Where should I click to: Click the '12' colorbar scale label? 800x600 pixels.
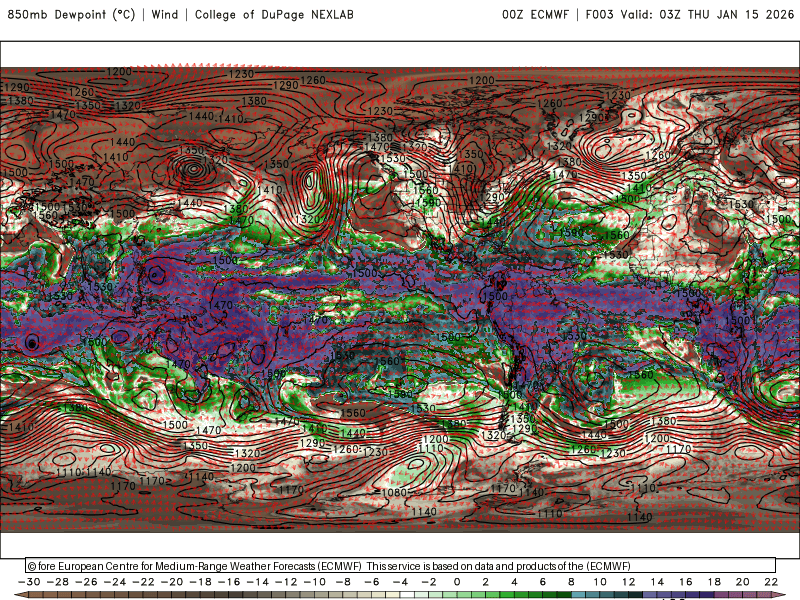pyautogui.click(x=629, y=582)
